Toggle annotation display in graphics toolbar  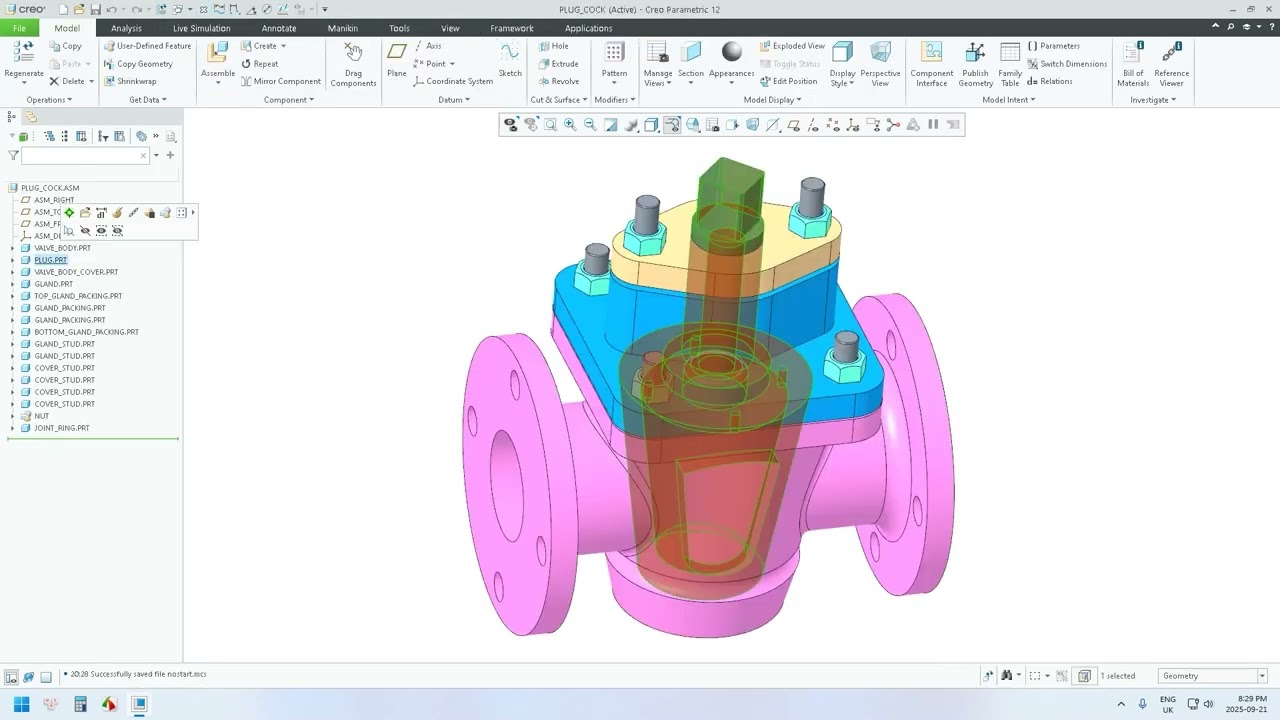(874, 125)
